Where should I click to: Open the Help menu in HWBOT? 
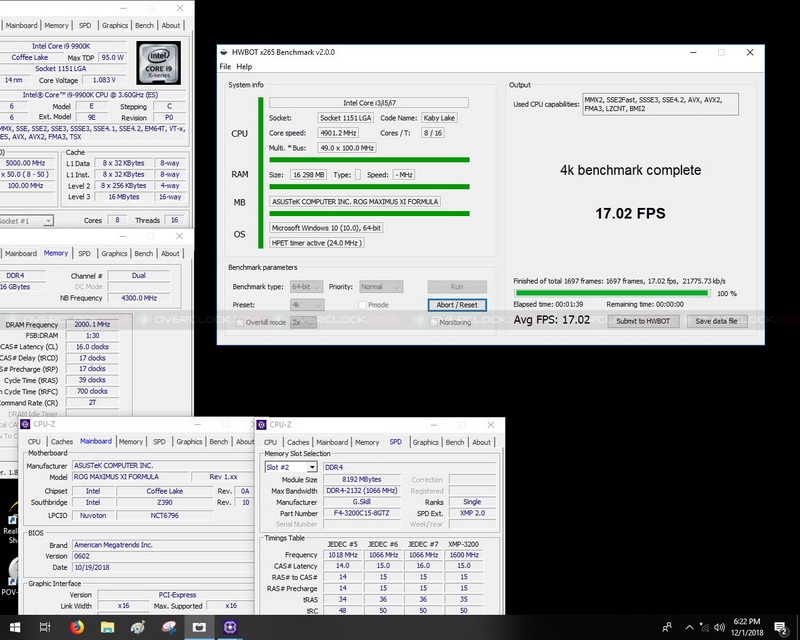244,66
